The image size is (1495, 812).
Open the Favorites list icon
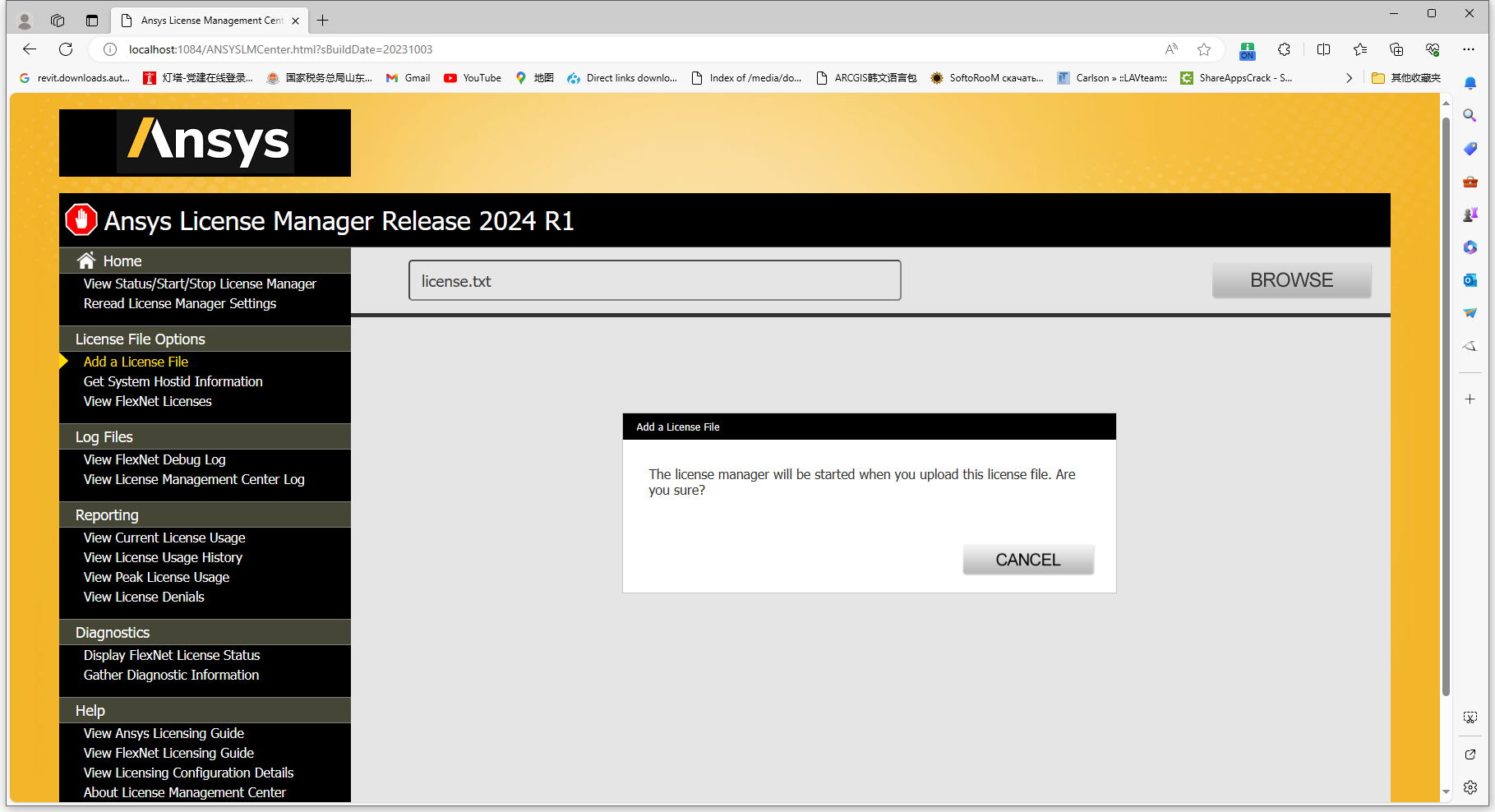tap(1360, 49)
